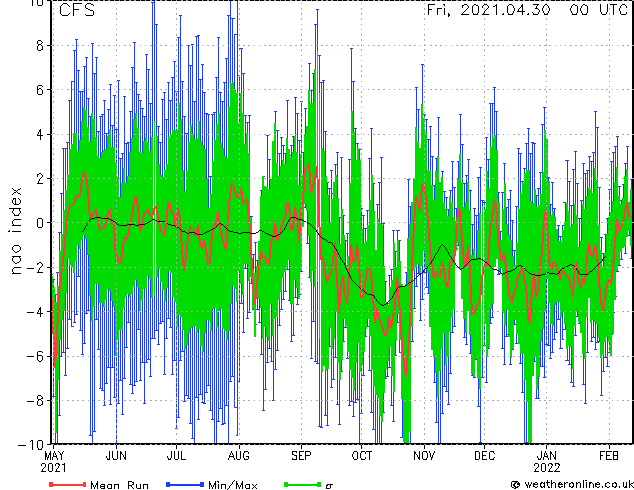The height and width of the screenshot is (490, 634).
Task: Click the JUN x-axis label
Action: tap(116, 456)
